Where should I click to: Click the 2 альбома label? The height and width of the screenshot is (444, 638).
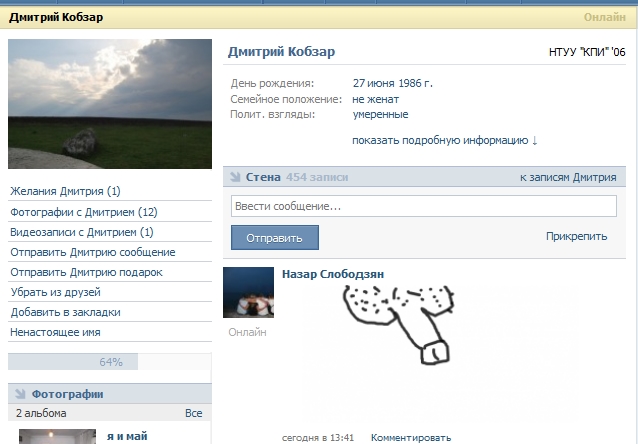click(x=41, y=413)
